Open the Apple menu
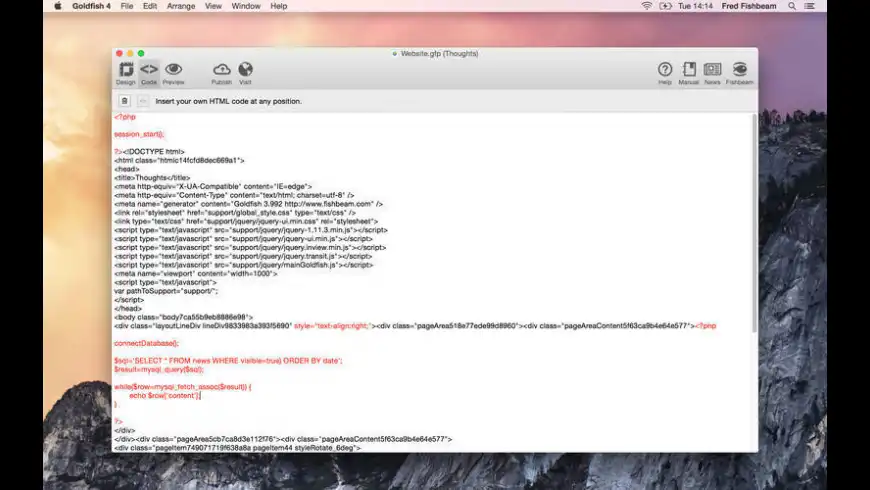870x490 pixels. (x=58, y=6)
